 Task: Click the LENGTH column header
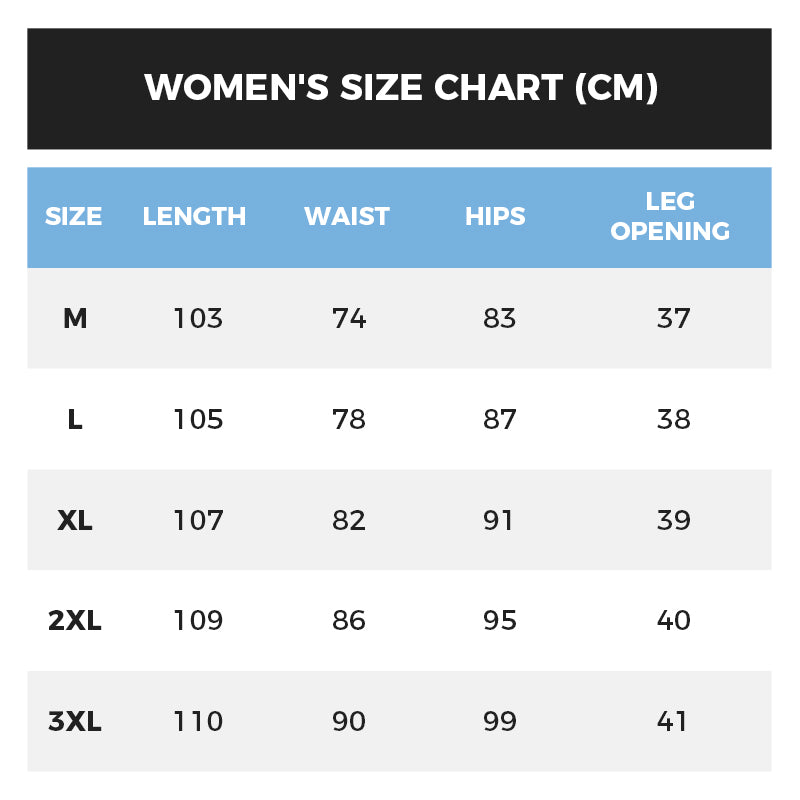pos(194,216)
